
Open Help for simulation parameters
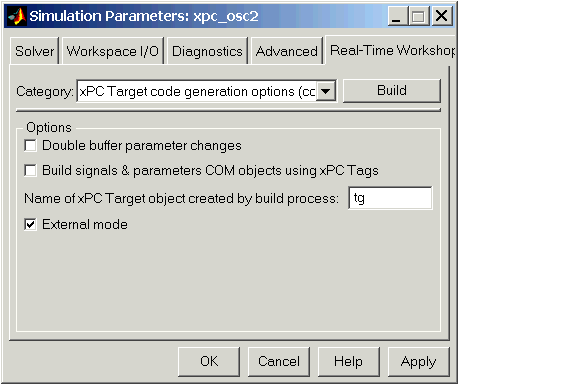pos(348,361)
